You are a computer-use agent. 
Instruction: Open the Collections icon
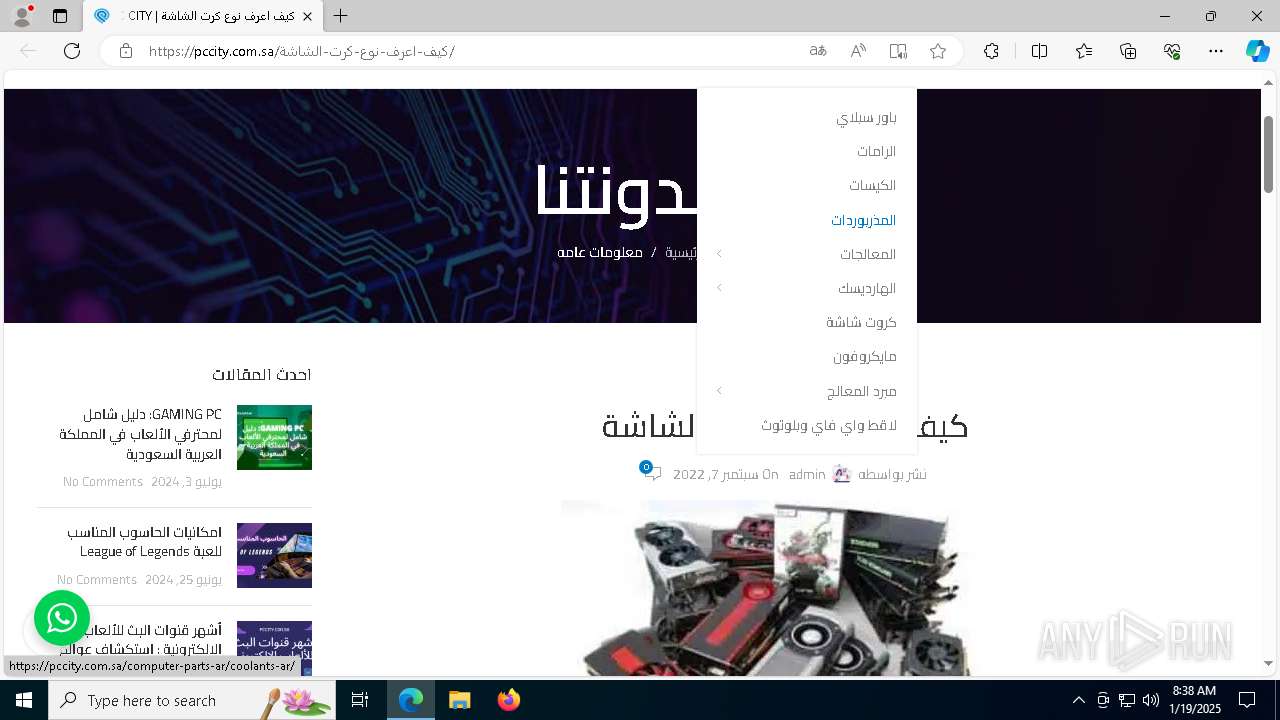click(1128, 51)
